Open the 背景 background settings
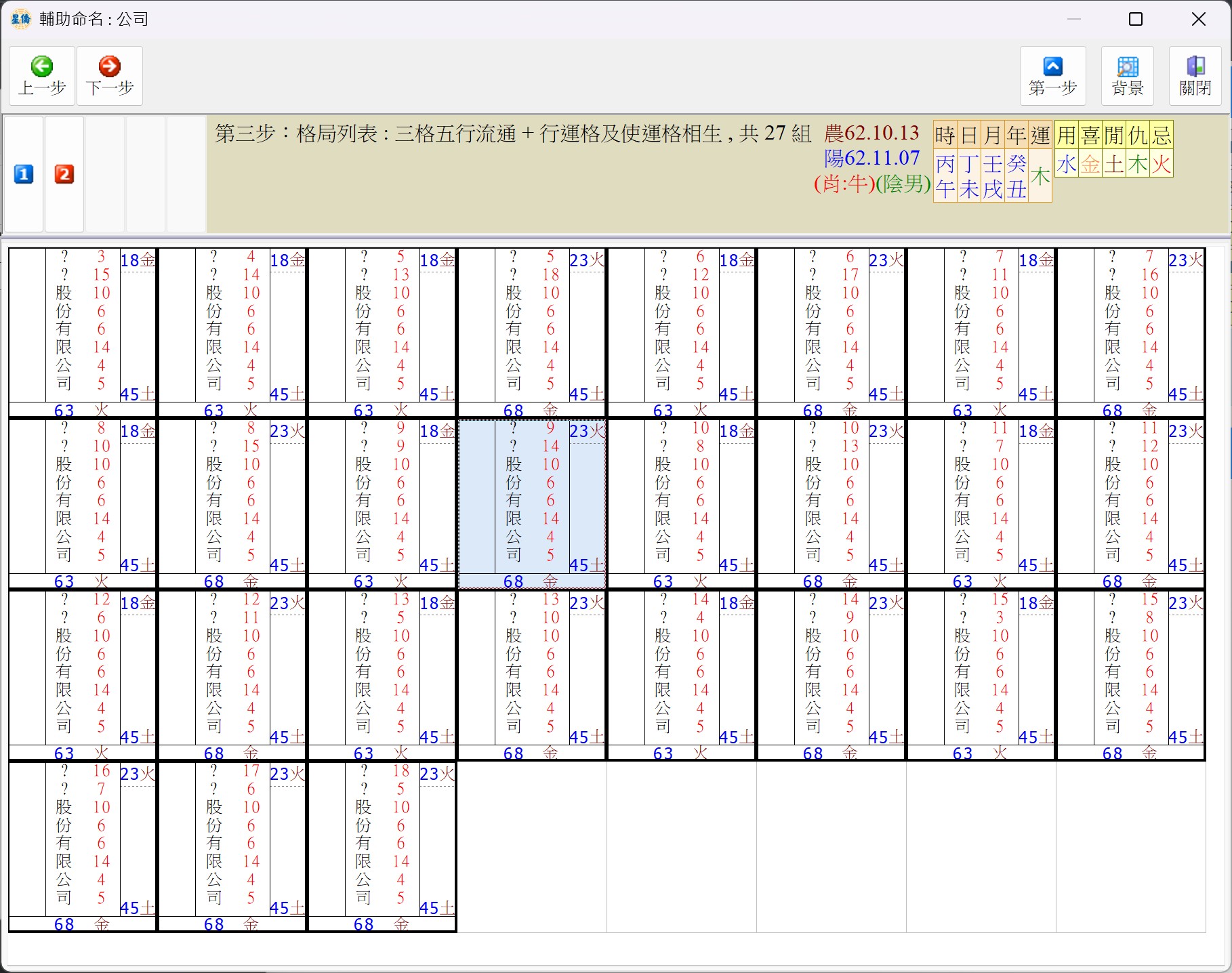The image size is (1232, 973). [x=1127, y=75]
